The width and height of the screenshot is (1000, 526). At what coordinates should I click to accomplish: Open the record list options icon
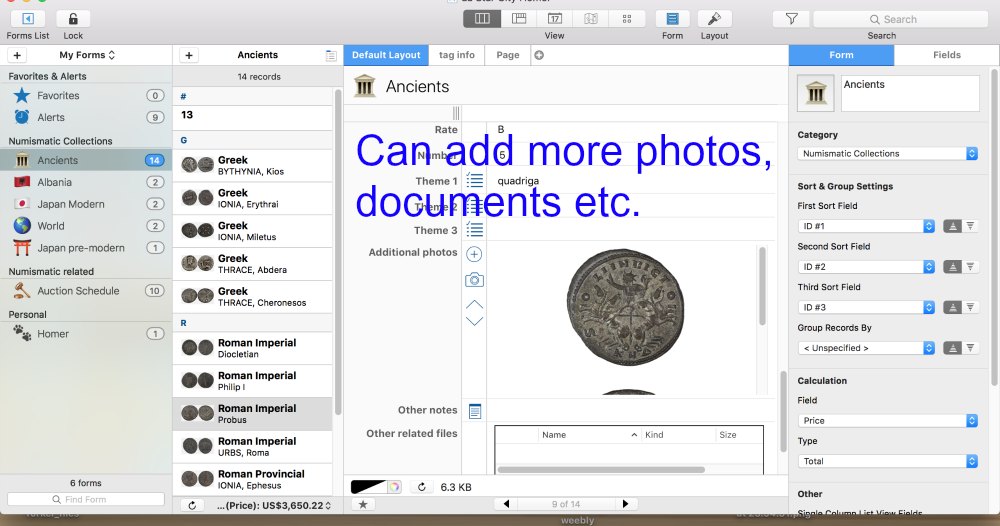(330, 56)
